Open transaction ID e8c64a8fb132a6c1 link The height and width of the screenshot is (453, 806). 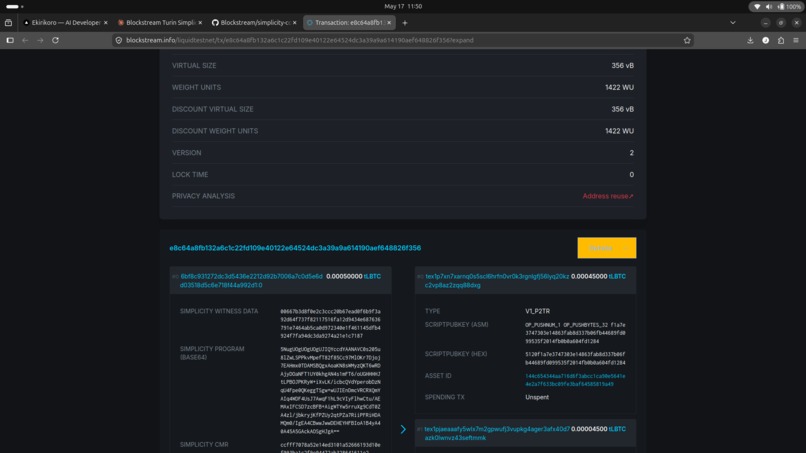295,248
